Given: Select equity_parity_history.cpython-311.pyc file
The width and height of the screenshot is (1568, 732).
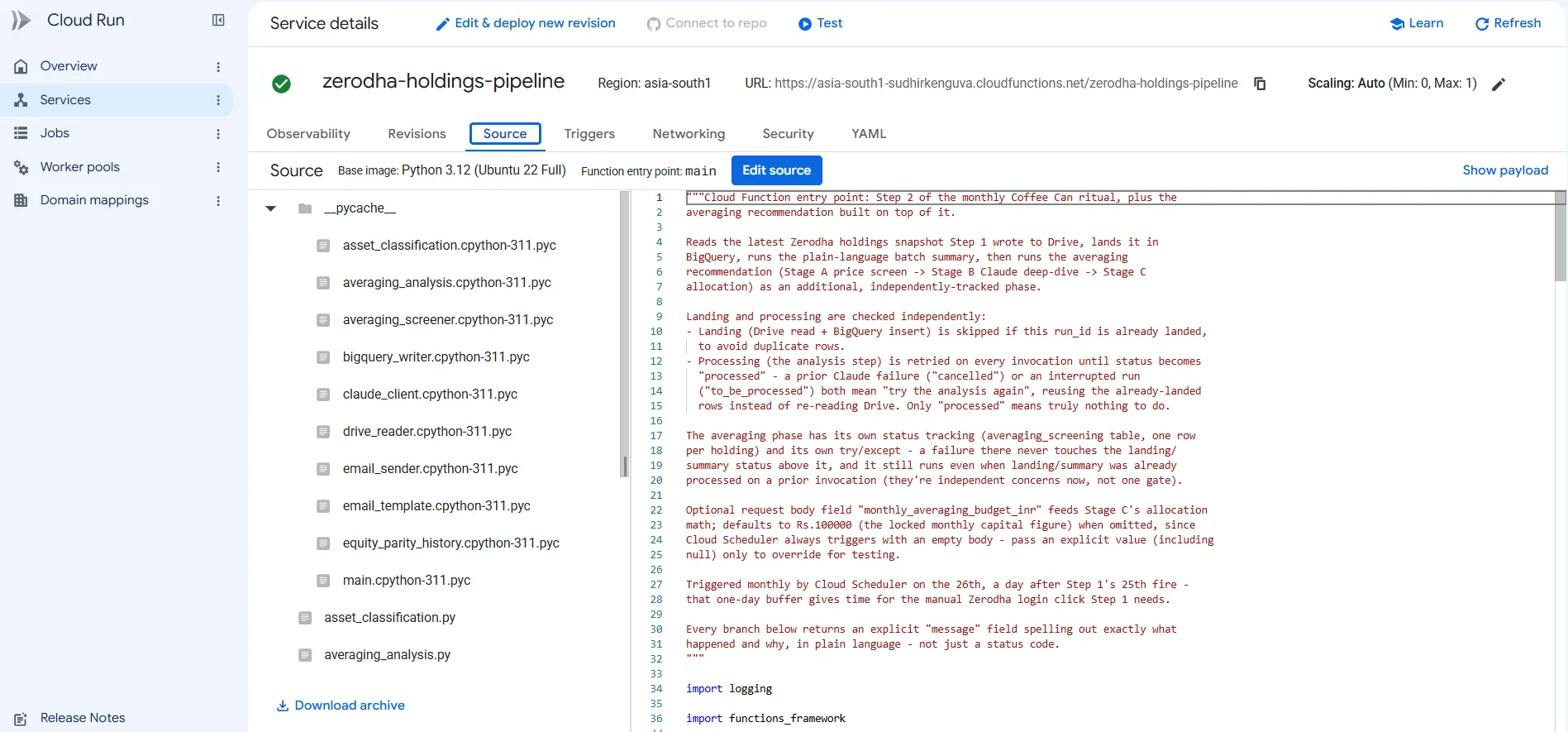Looking at the screenshot, I should (451, 543).
